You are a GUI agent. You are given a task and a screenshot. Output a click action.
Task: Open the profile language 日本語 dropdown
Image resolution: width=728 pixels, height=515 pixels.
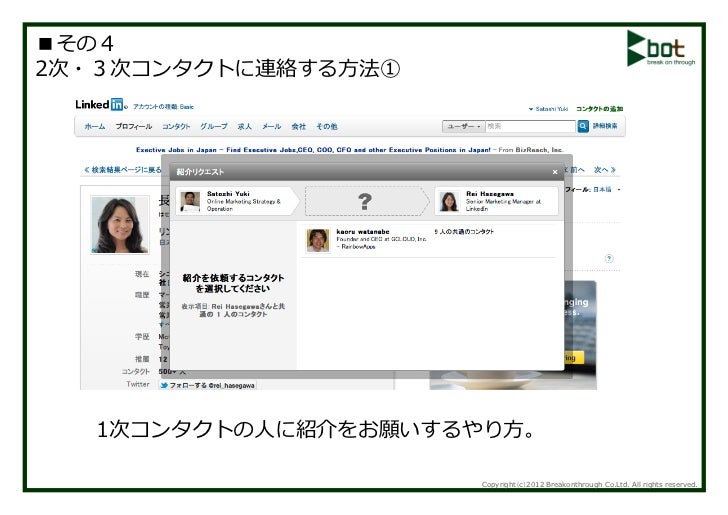coord(606,189)
